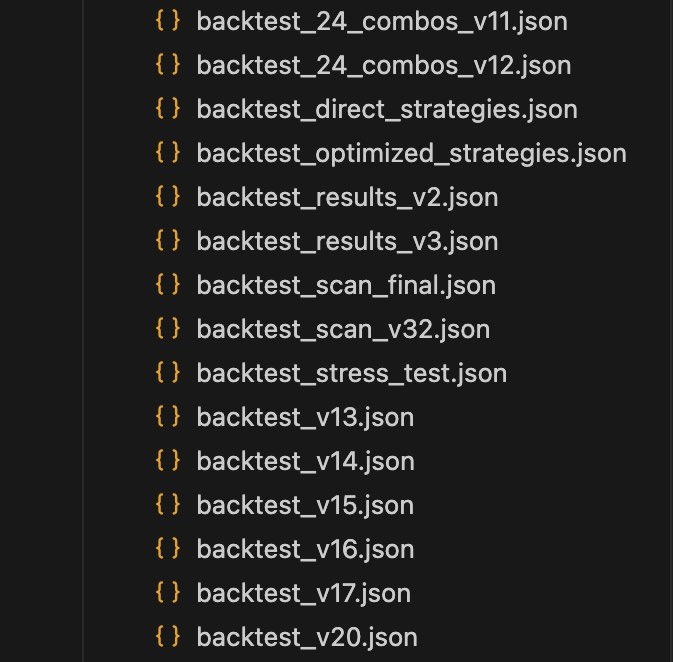Select backtest_v17.json entry
Viewport: 673px width, 662px height.
pyautogui.click(x=303, y=593)
